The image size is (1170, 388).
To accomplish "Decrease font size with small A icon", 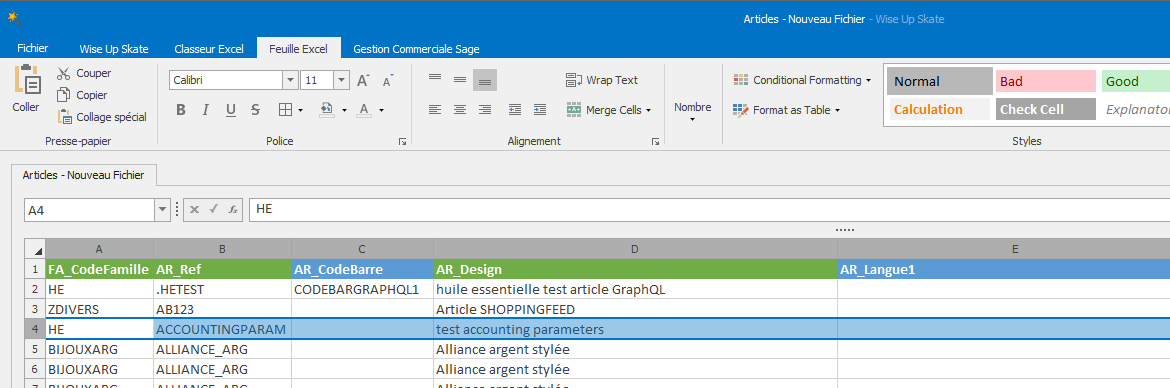I will point(387,81).
